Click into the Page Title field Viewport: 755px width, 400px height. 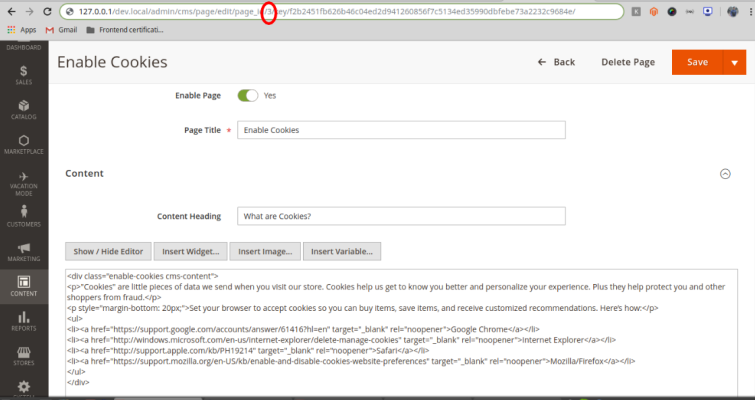point(401,130)
